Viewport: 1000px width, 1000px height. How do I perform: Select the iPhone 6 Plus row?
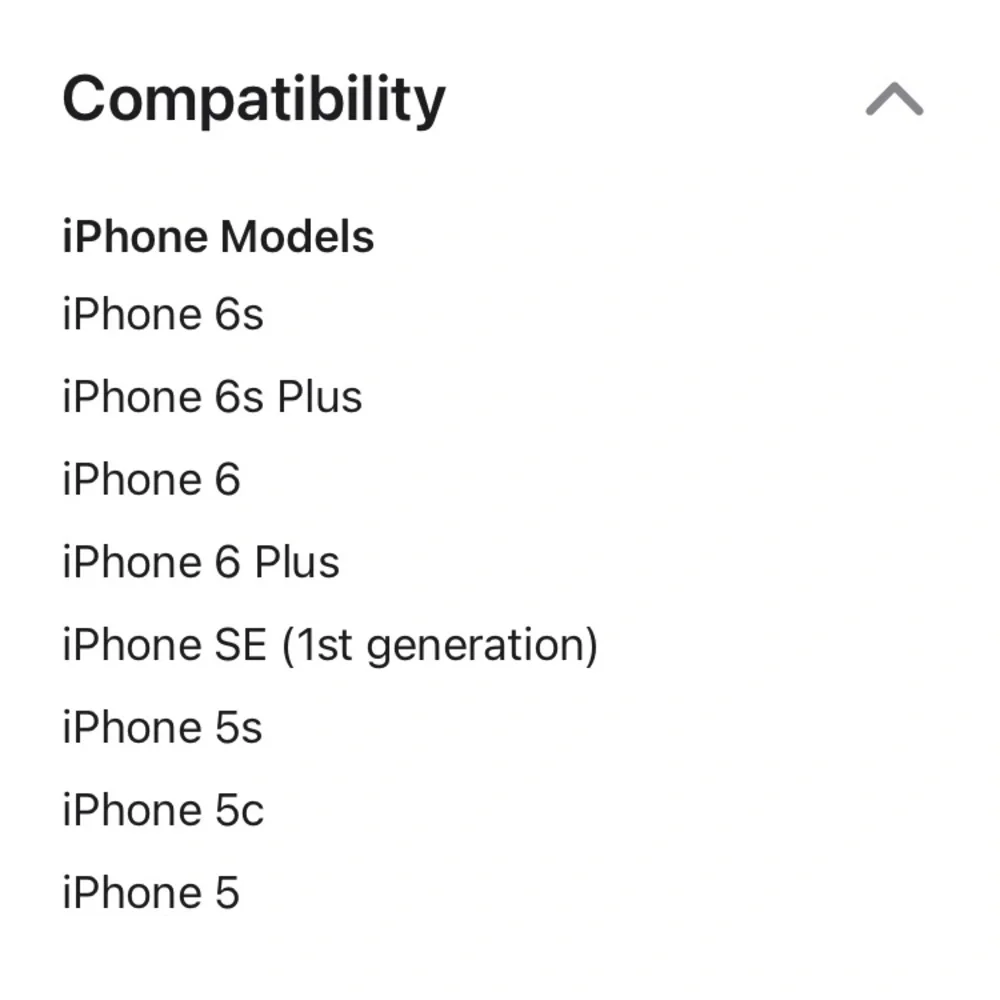pos(201,562)
